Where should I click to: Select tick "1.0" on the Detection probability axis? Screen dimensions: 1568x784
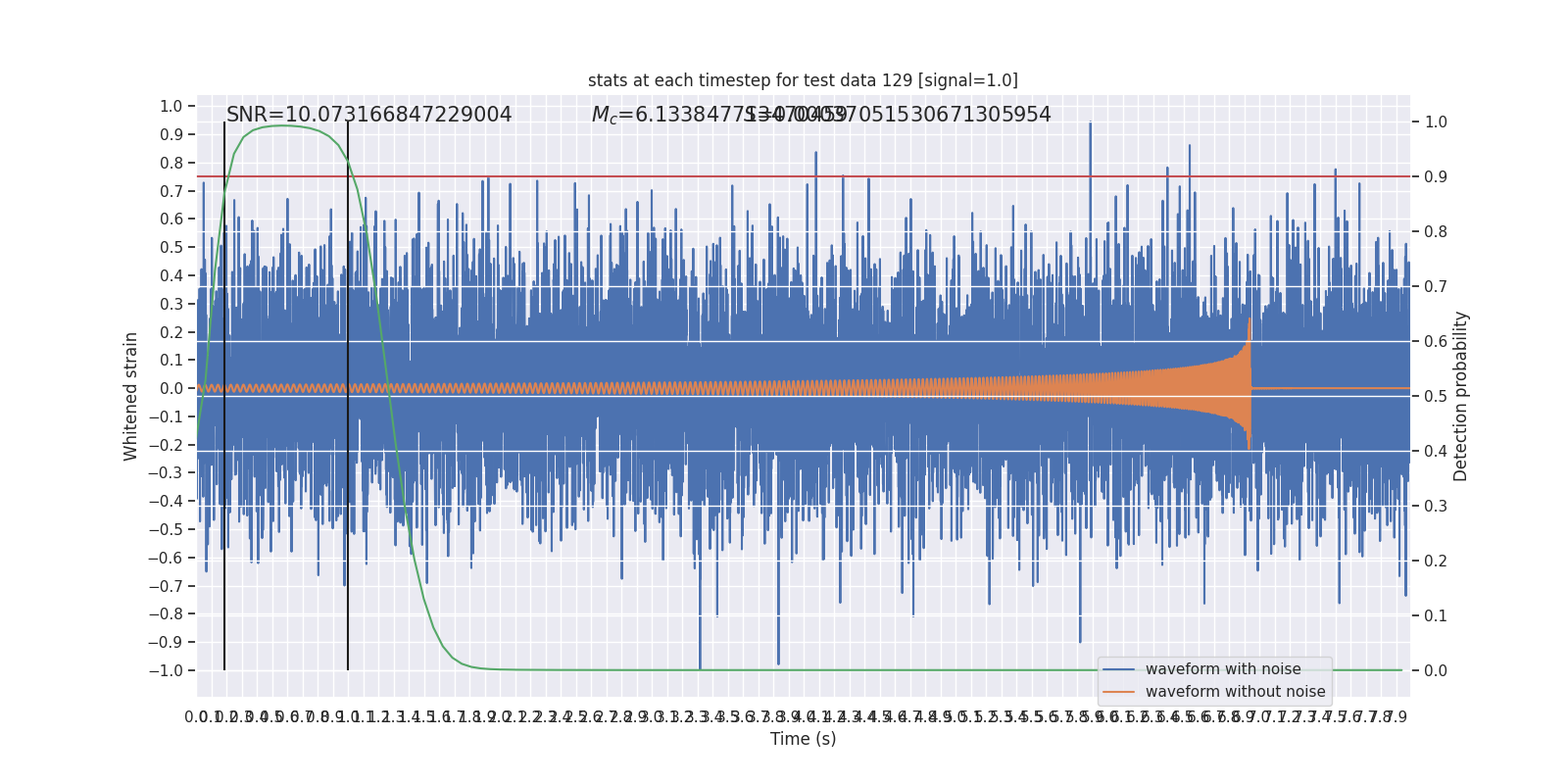click(x=1436, y=122)
